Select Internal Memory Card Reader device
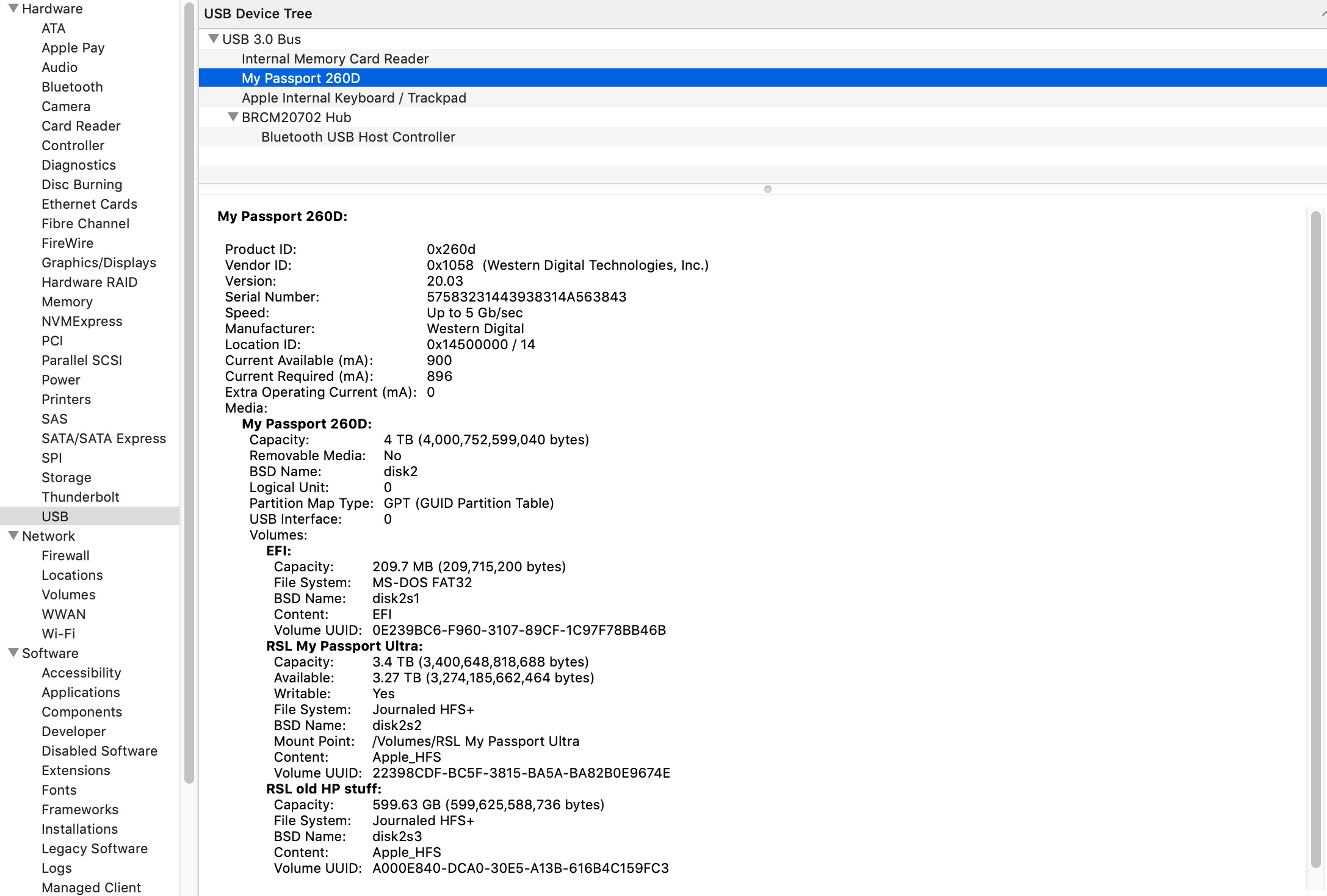This screenshot has width=1327, height=896. [763, 59]
